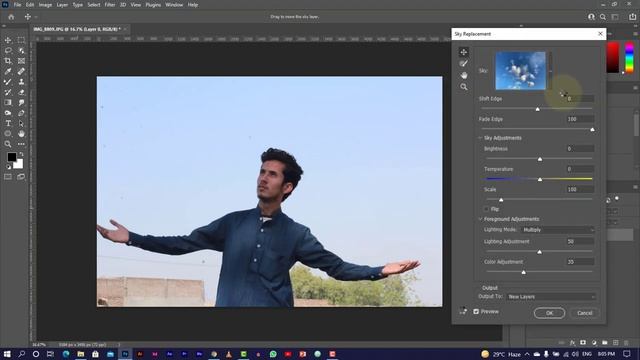This screenshot has height=360, width=640.
Task: Click the Brightness slider handle
Action: [540, 159]
